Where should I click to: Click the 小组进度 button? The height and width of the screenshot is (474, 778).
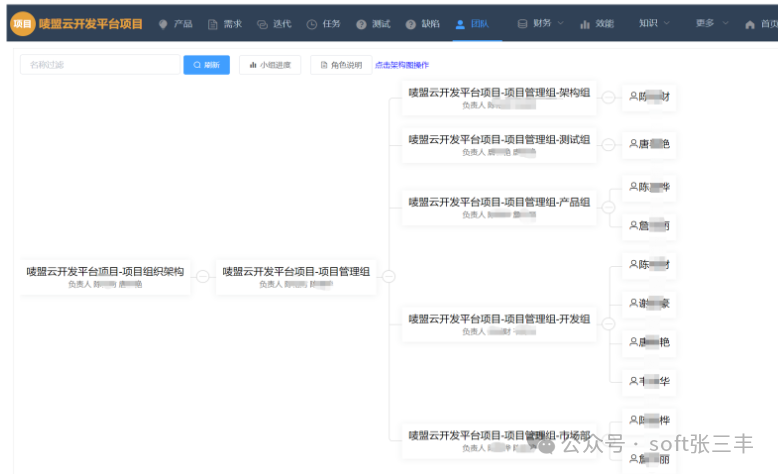tap(270, 65)
